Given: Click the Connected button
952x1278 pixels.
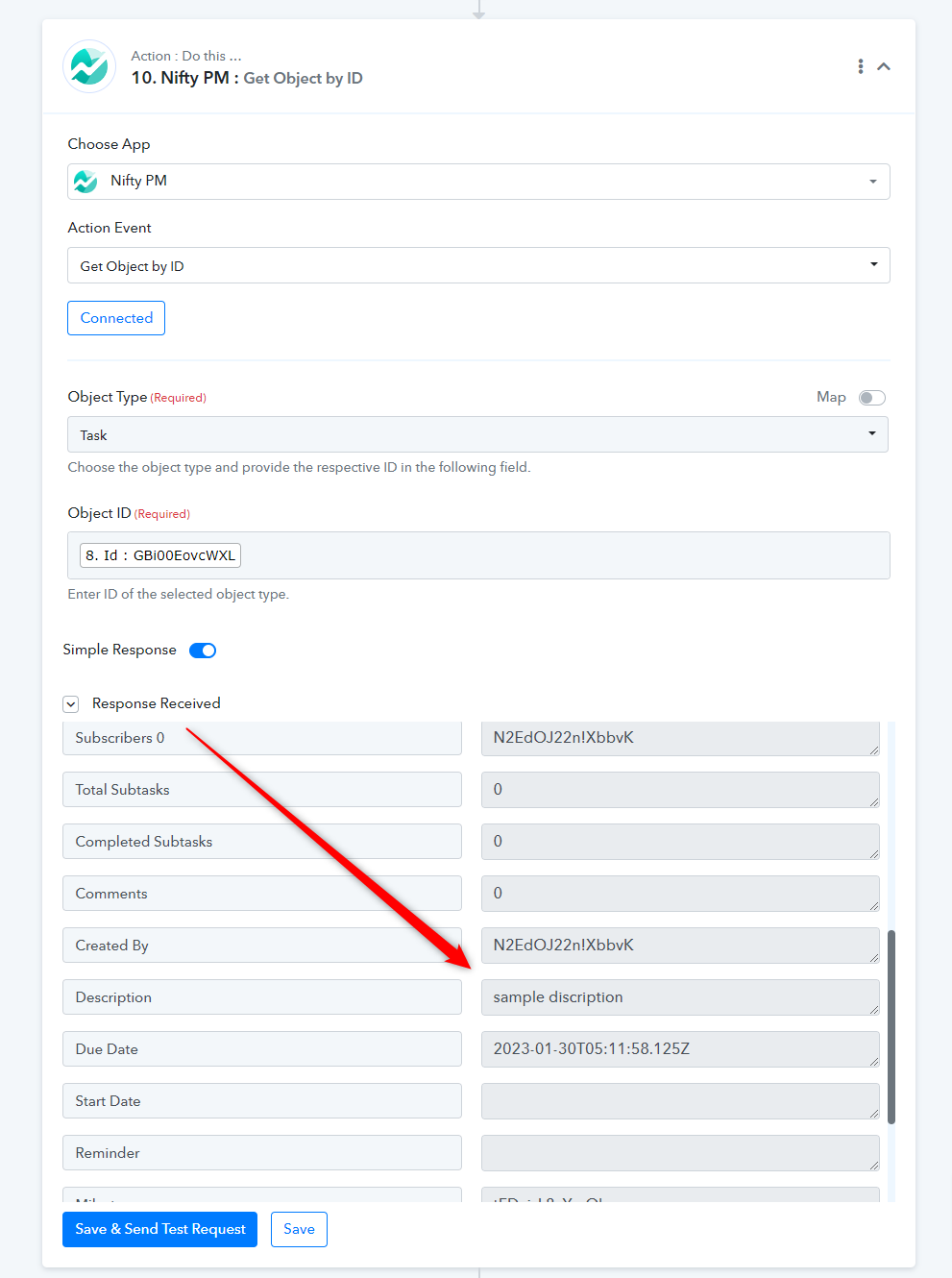Looking at the screenshot, I should (116, 318).
